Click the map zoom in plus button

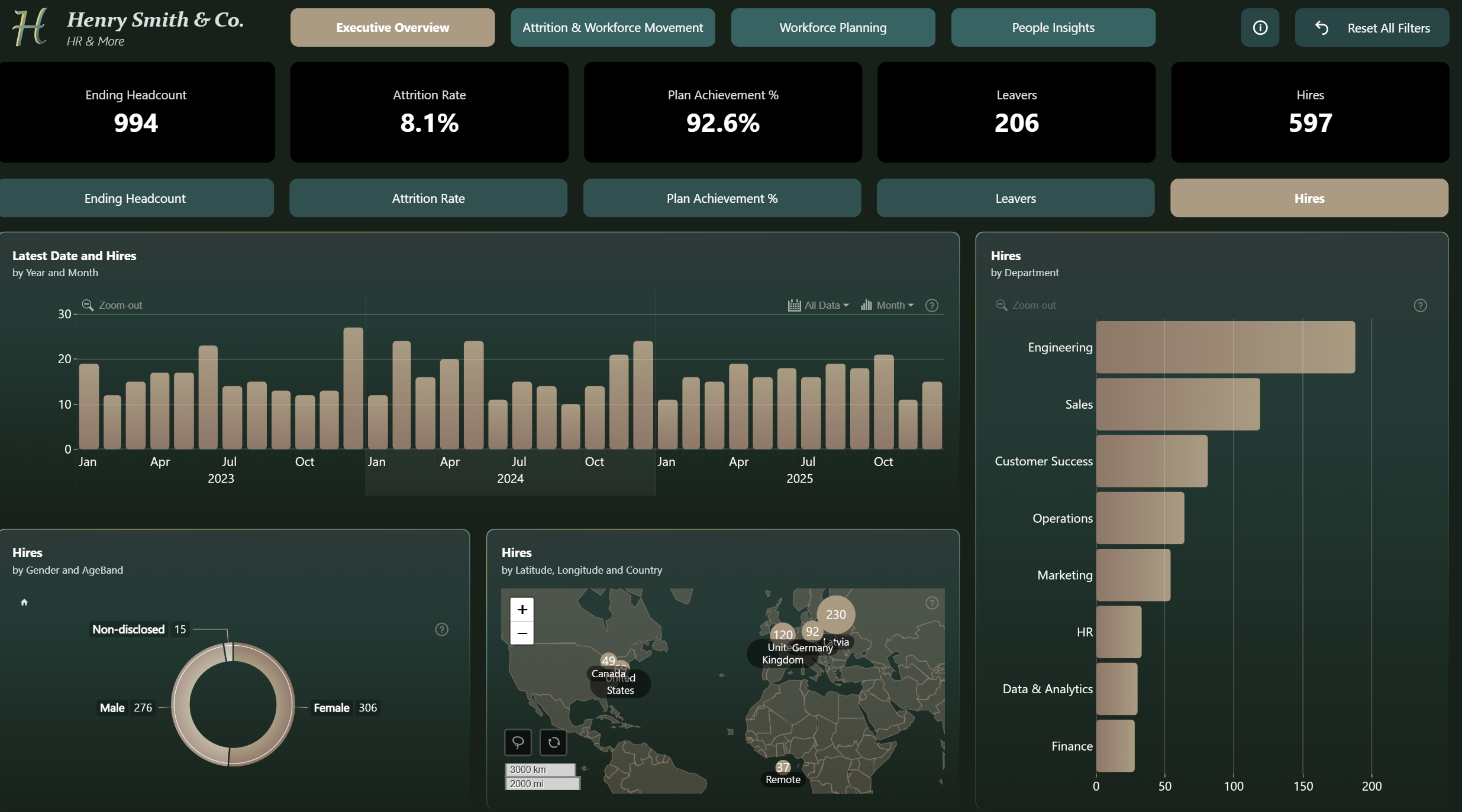click(x=522, y=609)
